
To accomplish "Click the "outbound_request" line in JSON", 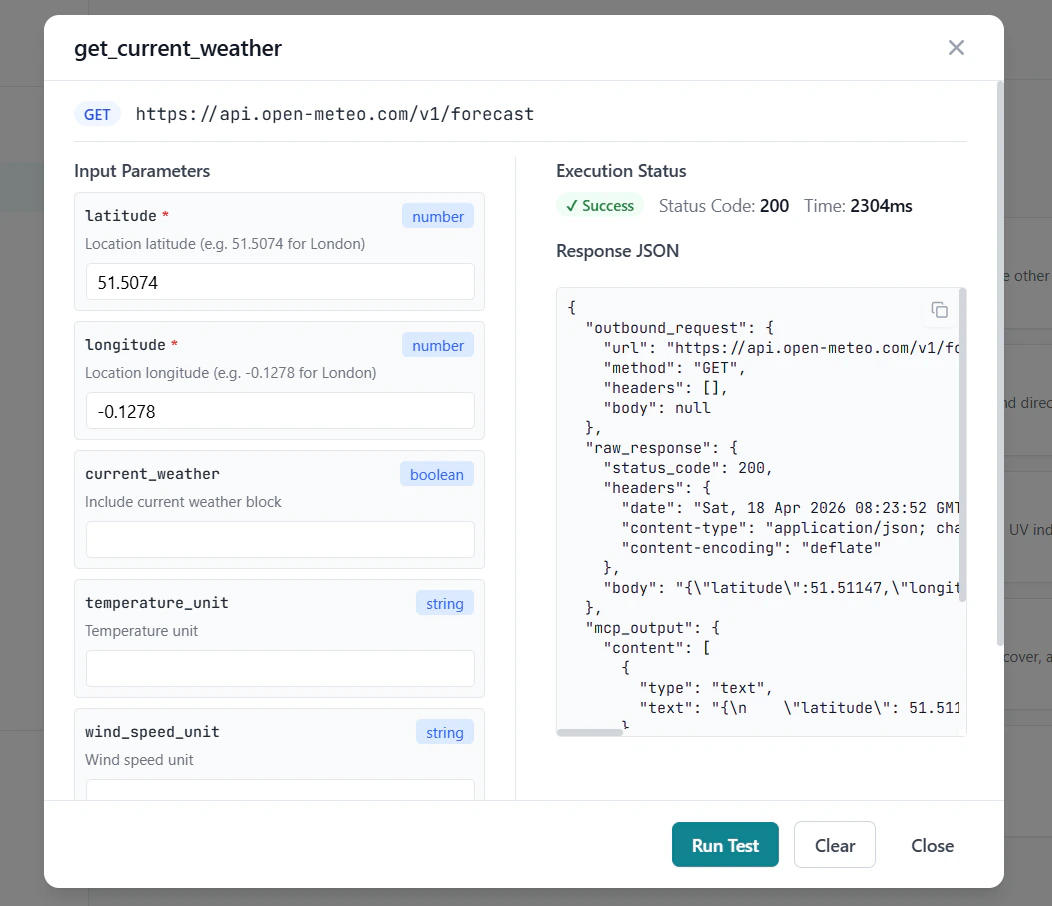I will point(680,328).
